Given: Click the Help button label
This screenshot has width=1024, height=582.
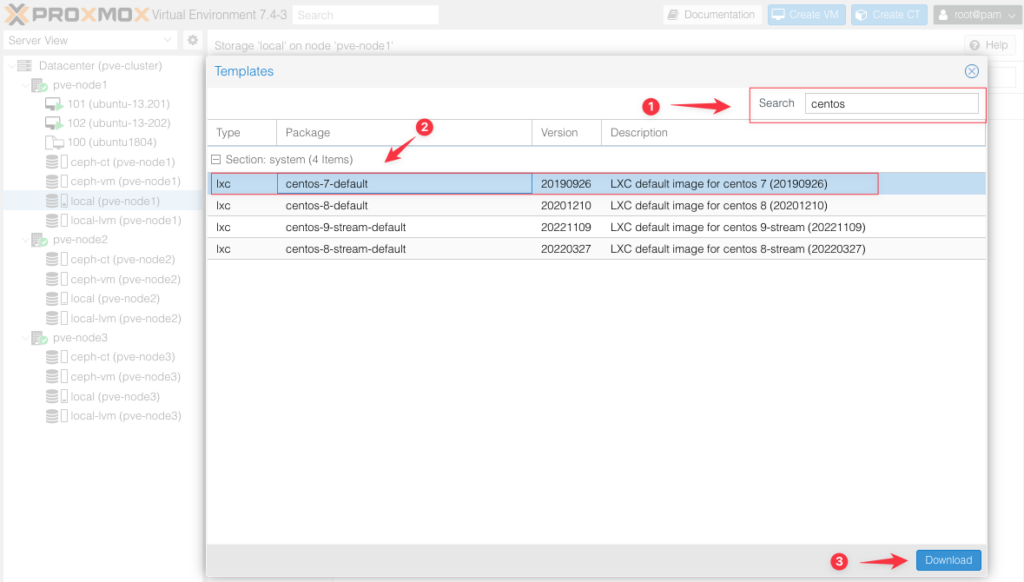Looking at the screenshot, I should [x=997, y=45].
